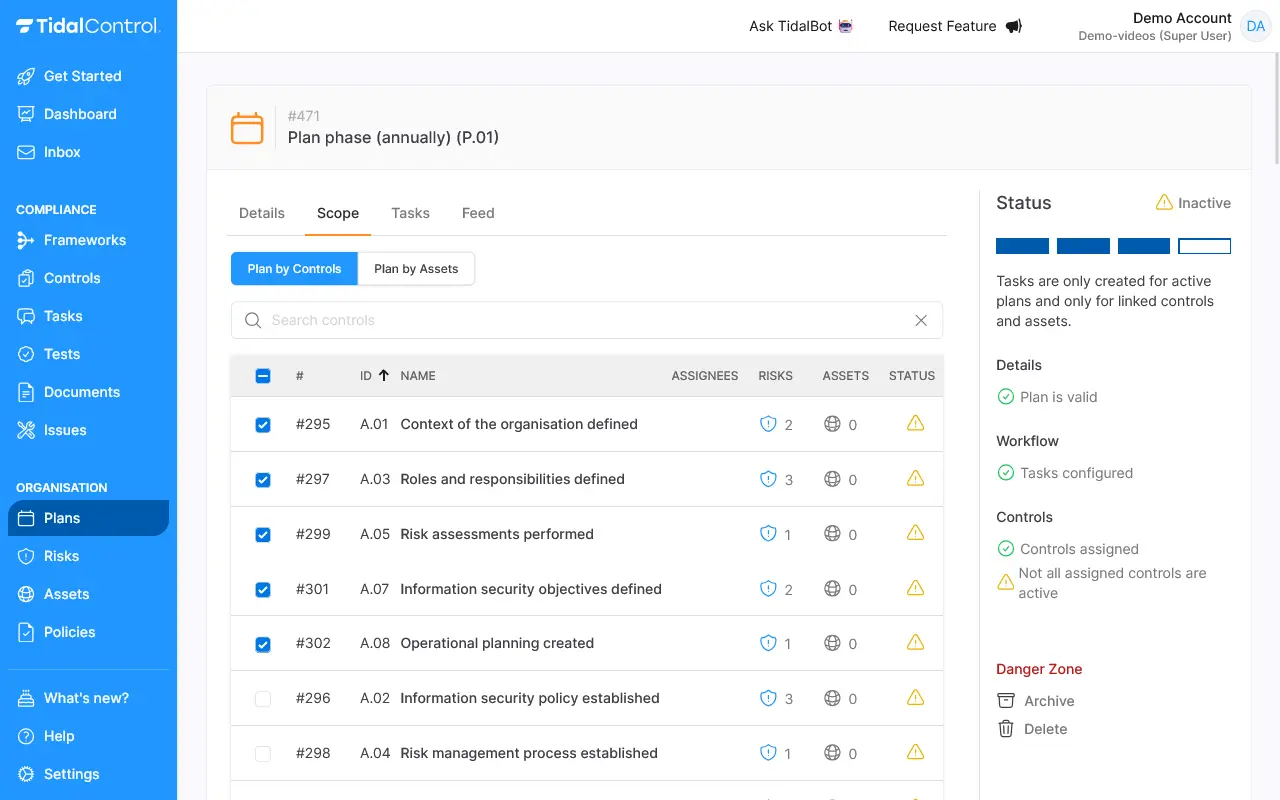
Task: Click the TidalControl logo
Action: 88,26
